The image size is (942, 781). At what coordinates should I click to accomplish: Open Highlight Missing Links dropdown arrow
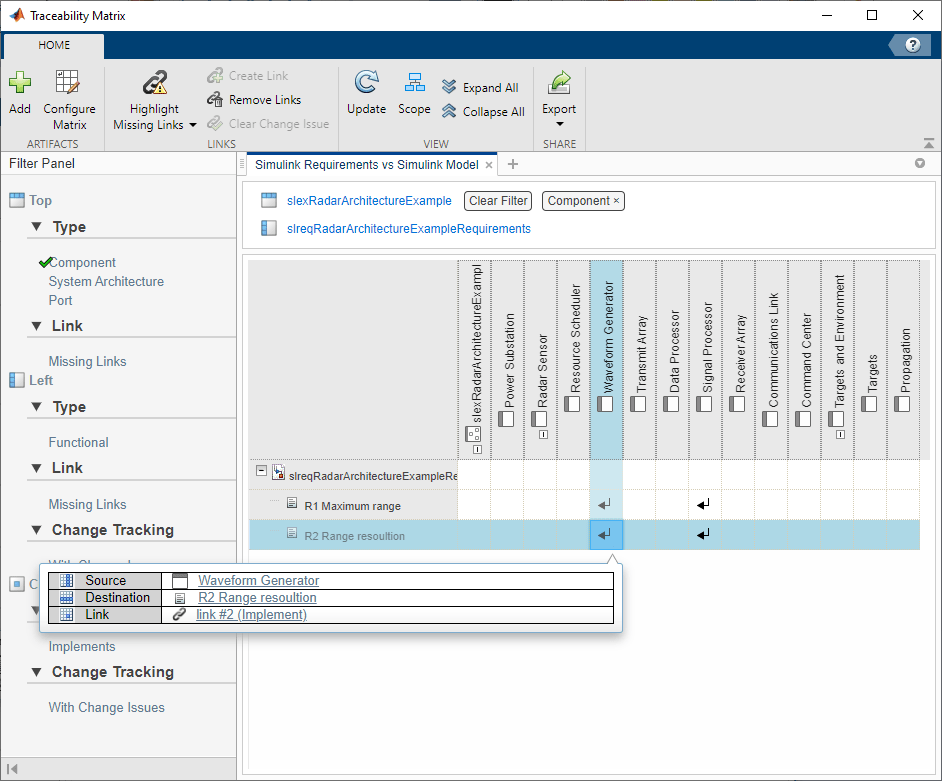coord(193,125)
